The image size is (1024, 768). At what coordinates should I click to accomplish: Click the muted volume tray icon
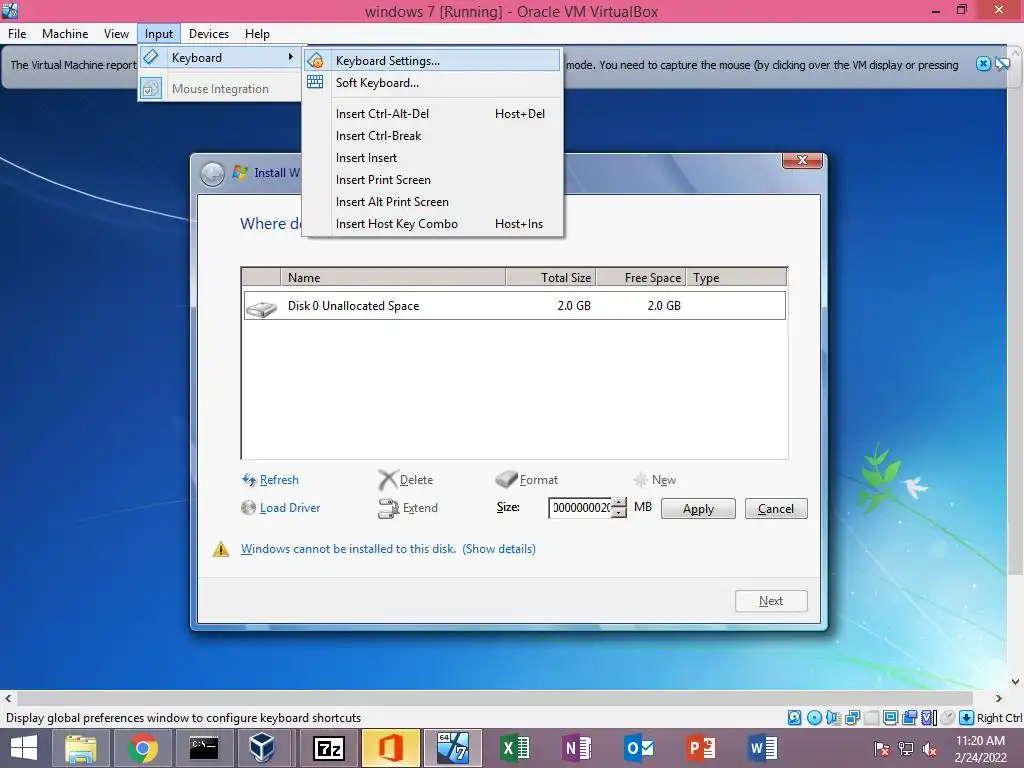tap(930, 749)
